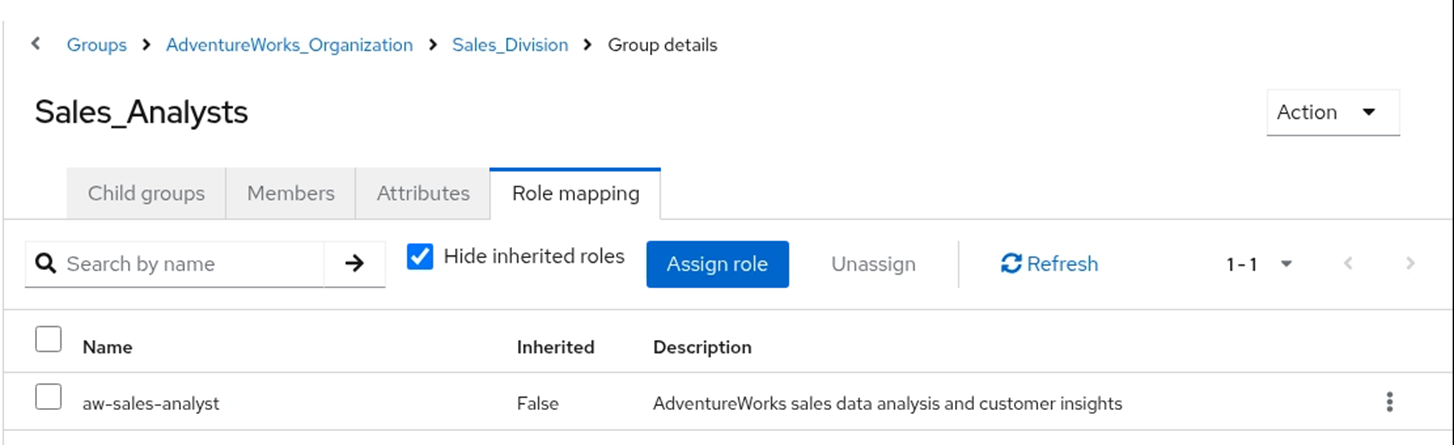The height and width of the screenshot is (445, 1454).
Task: Open the Members tab
Action: click(290, 194)
